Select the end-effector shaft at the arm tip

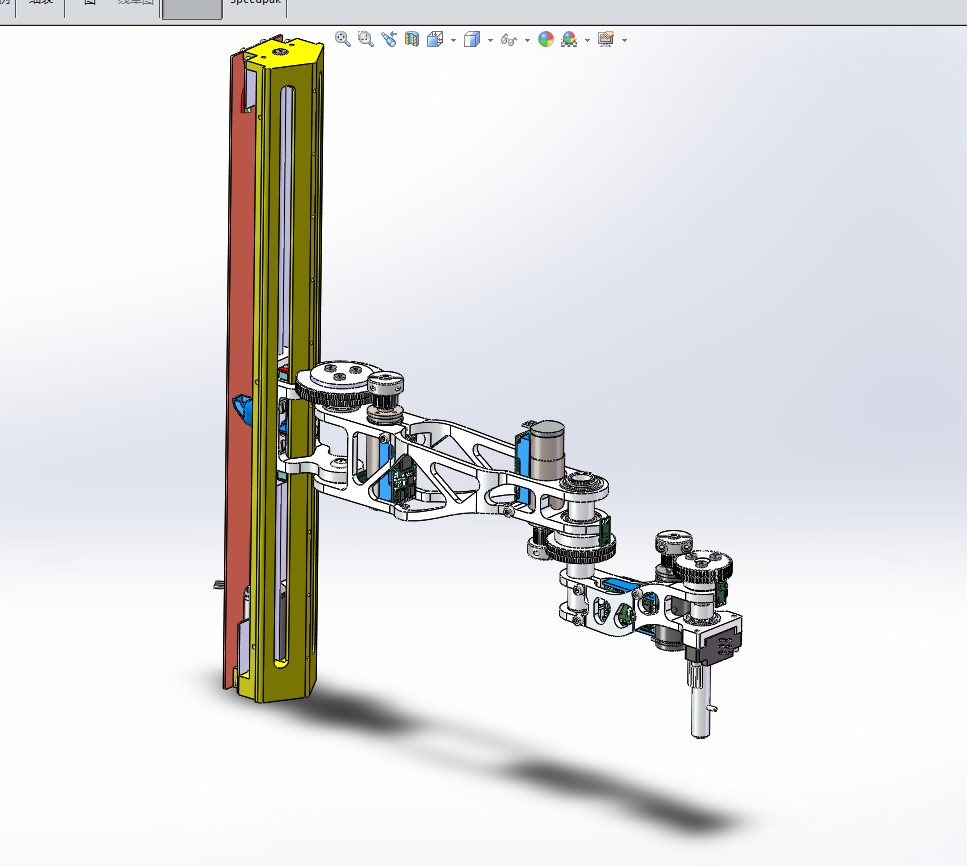700,700
